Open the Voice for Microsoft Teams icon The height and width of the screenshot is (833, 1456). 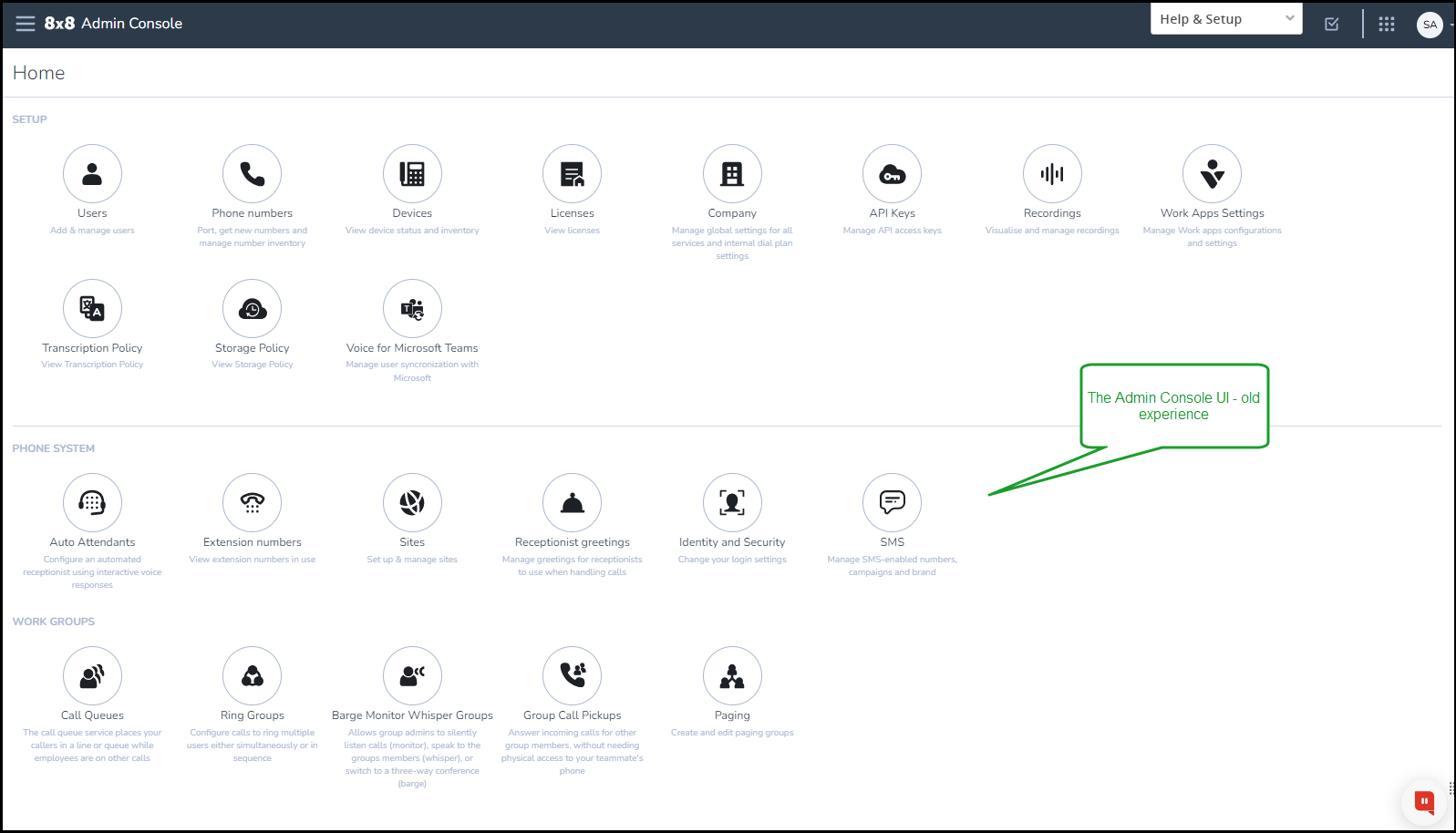point(412,308)
